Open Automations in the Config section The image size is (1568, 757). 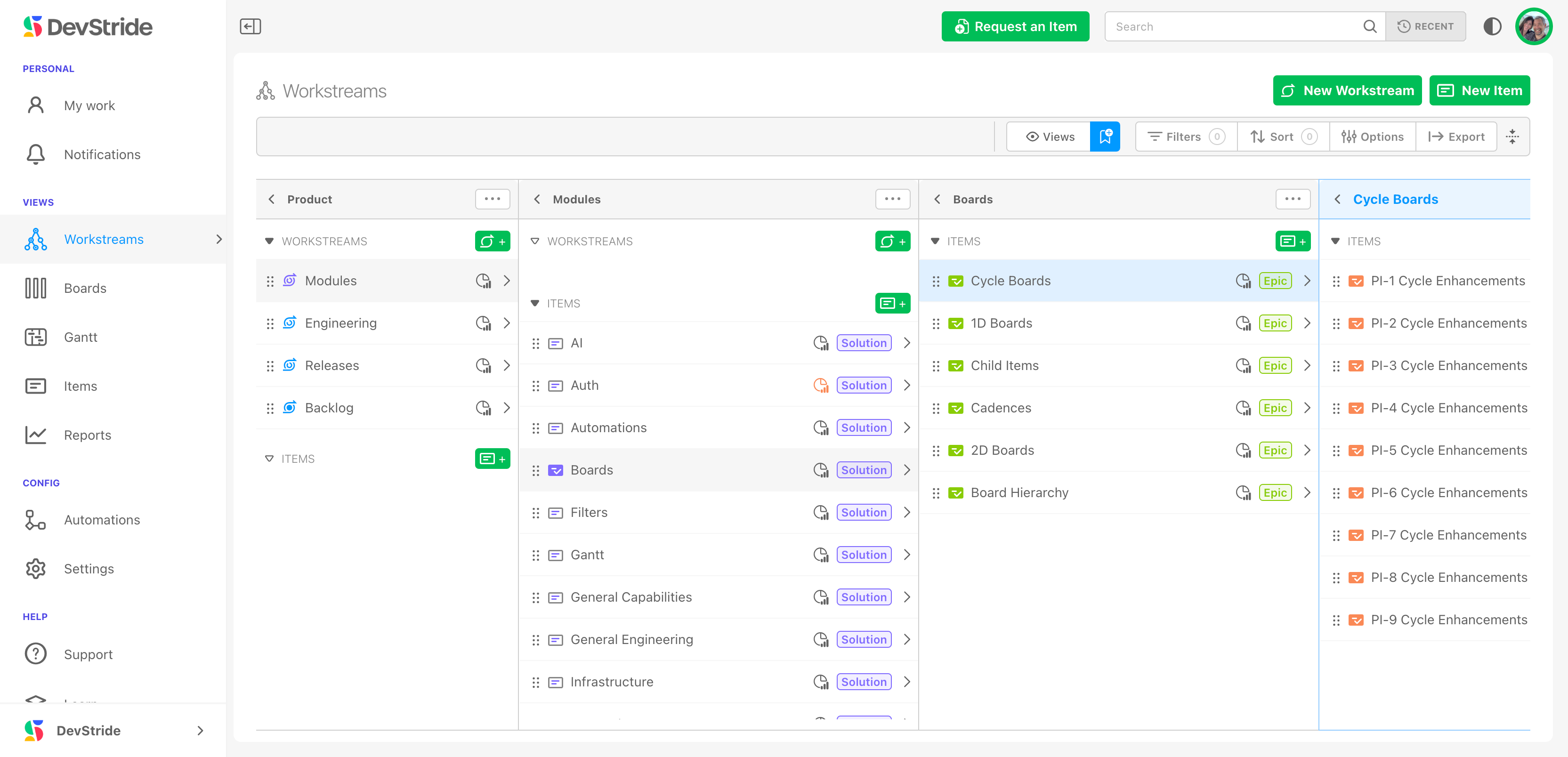(x=102, y=520)
